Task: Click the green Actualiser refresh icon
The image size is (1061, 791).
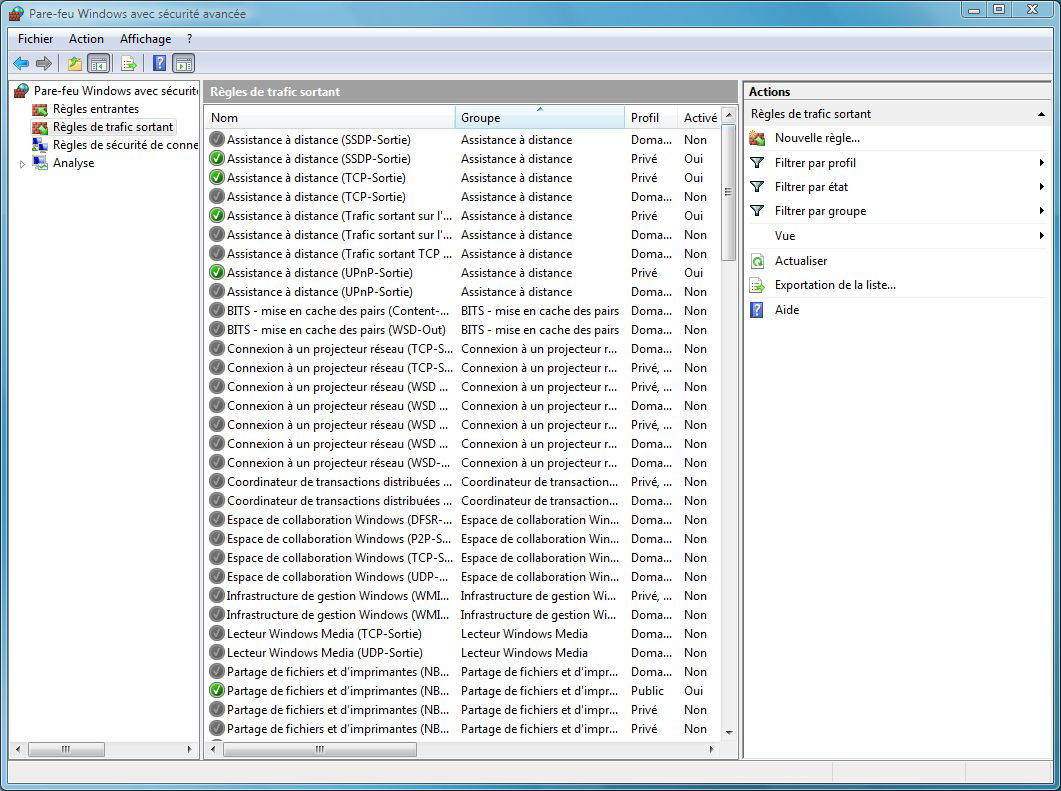Action: (x=757, y=261)
